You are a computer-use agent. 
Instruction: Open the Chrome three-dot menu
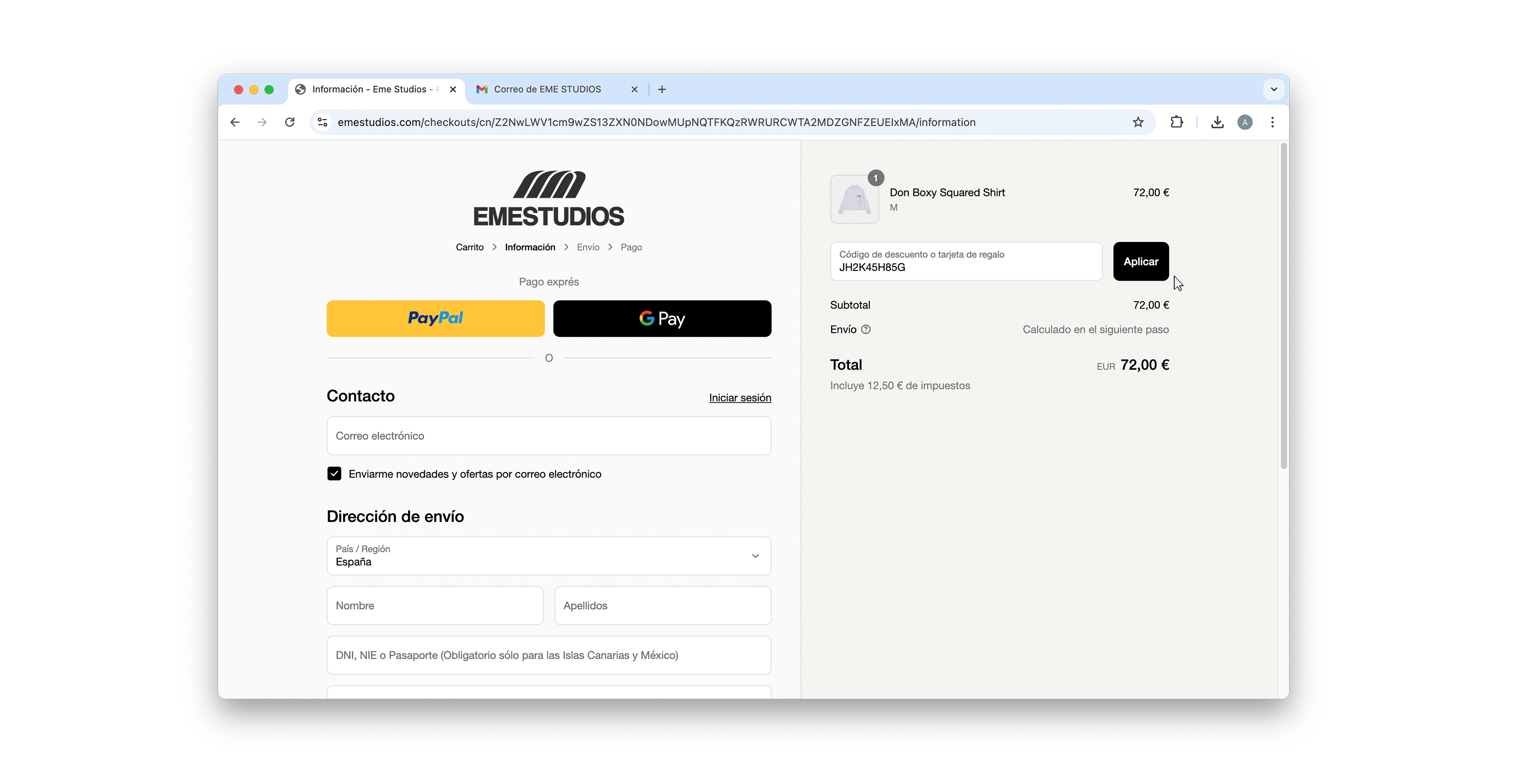point(1272,122)
